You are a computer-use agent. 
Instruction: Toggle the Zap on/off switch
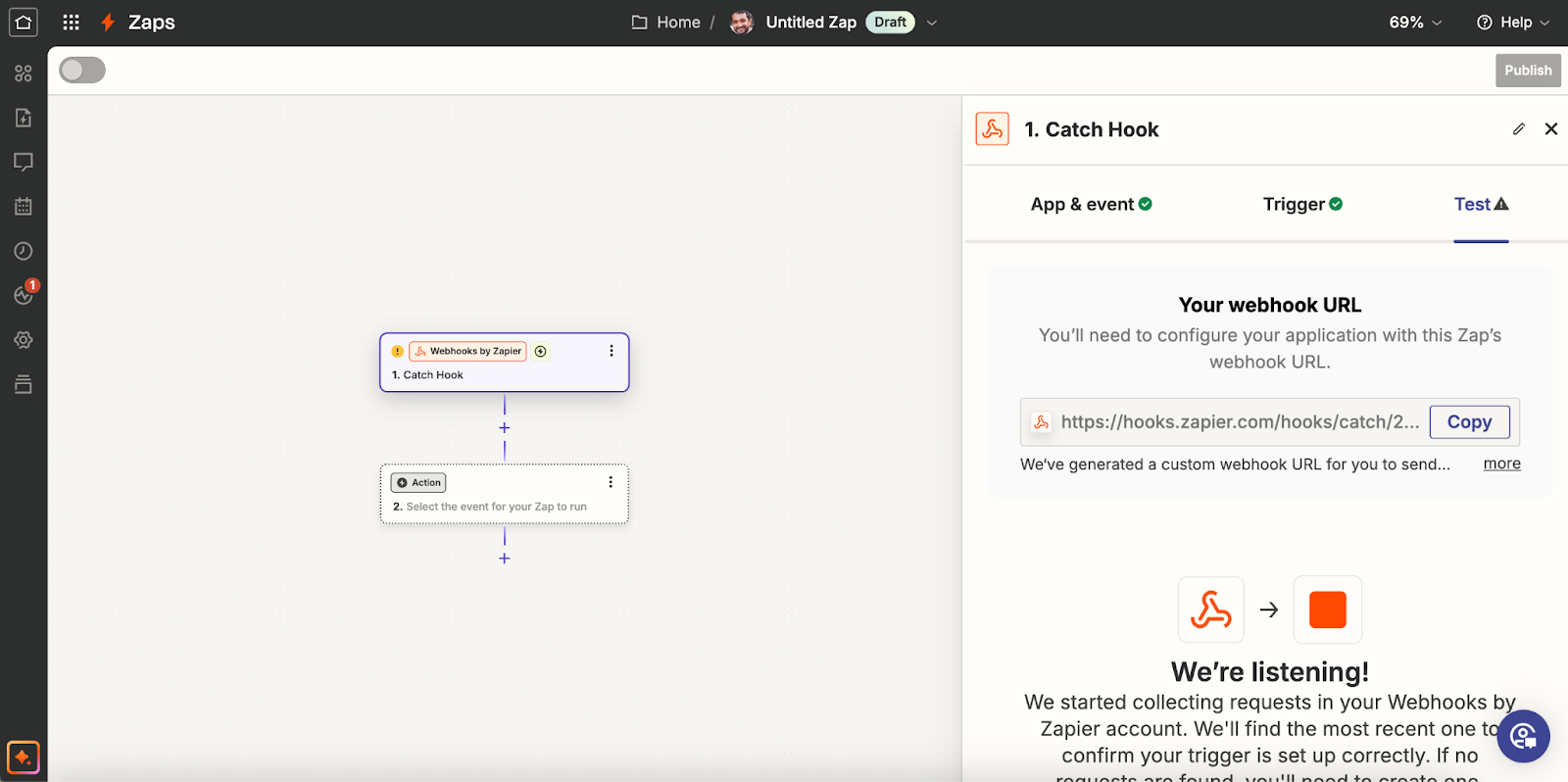[x=82, y=71]
